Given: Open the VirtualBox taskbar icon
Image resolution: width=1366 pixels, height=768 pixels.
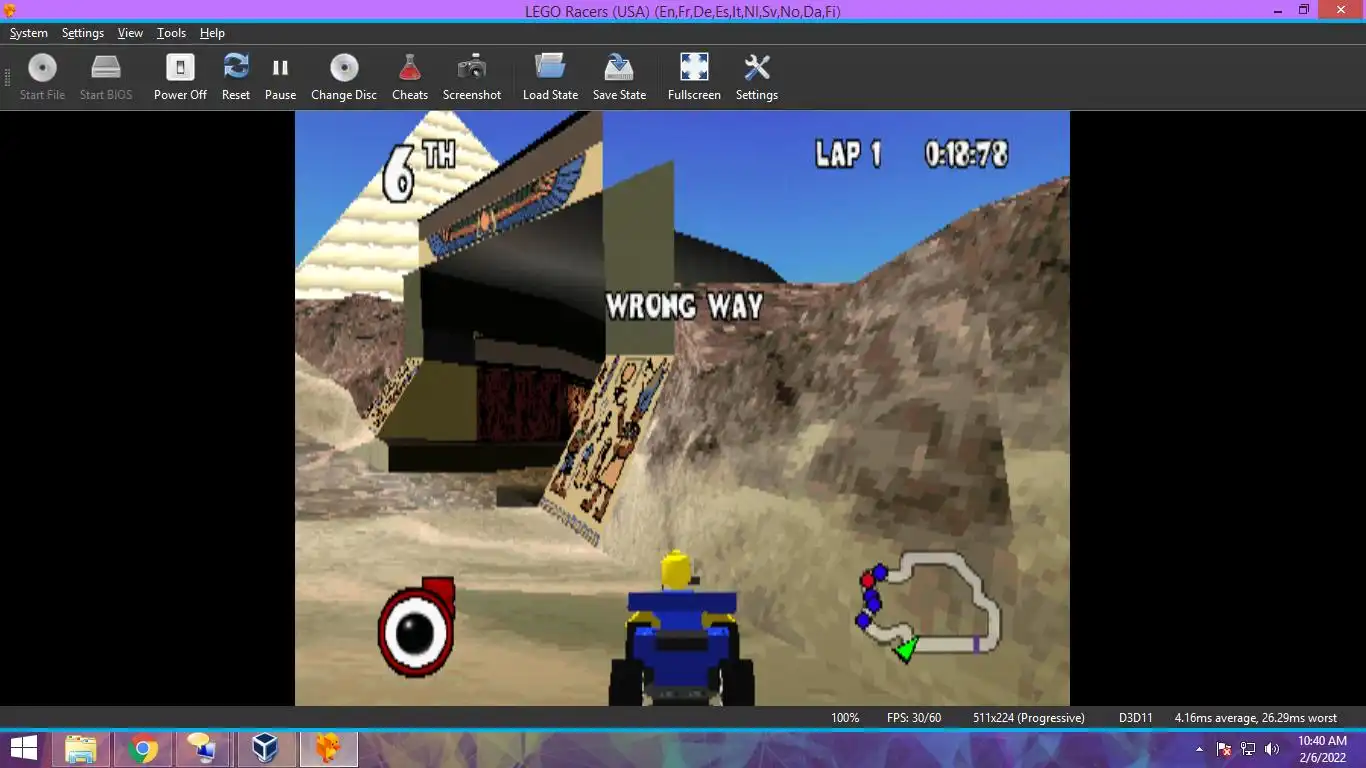Looking at the screenshot, I should coord(265,748).
